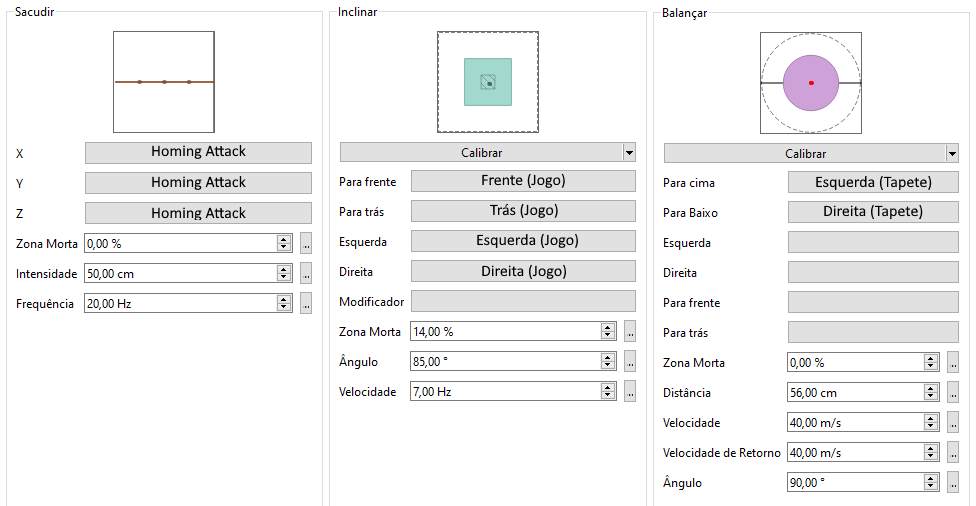Open the Balançar Calibrar dropdown arrow

click(952, 154)
